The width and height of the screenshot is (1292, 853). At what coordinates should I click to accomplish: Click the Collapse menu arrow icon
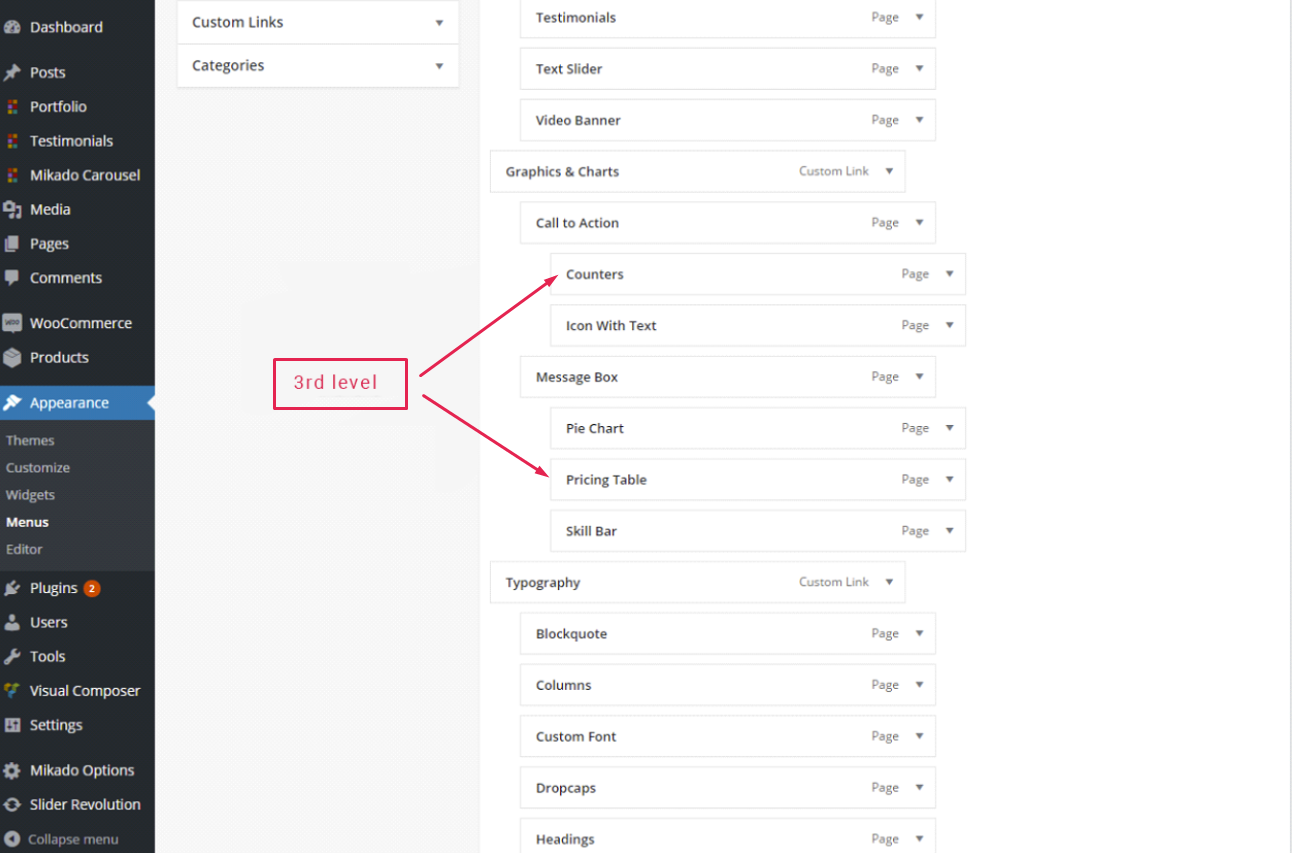point(13,839)
